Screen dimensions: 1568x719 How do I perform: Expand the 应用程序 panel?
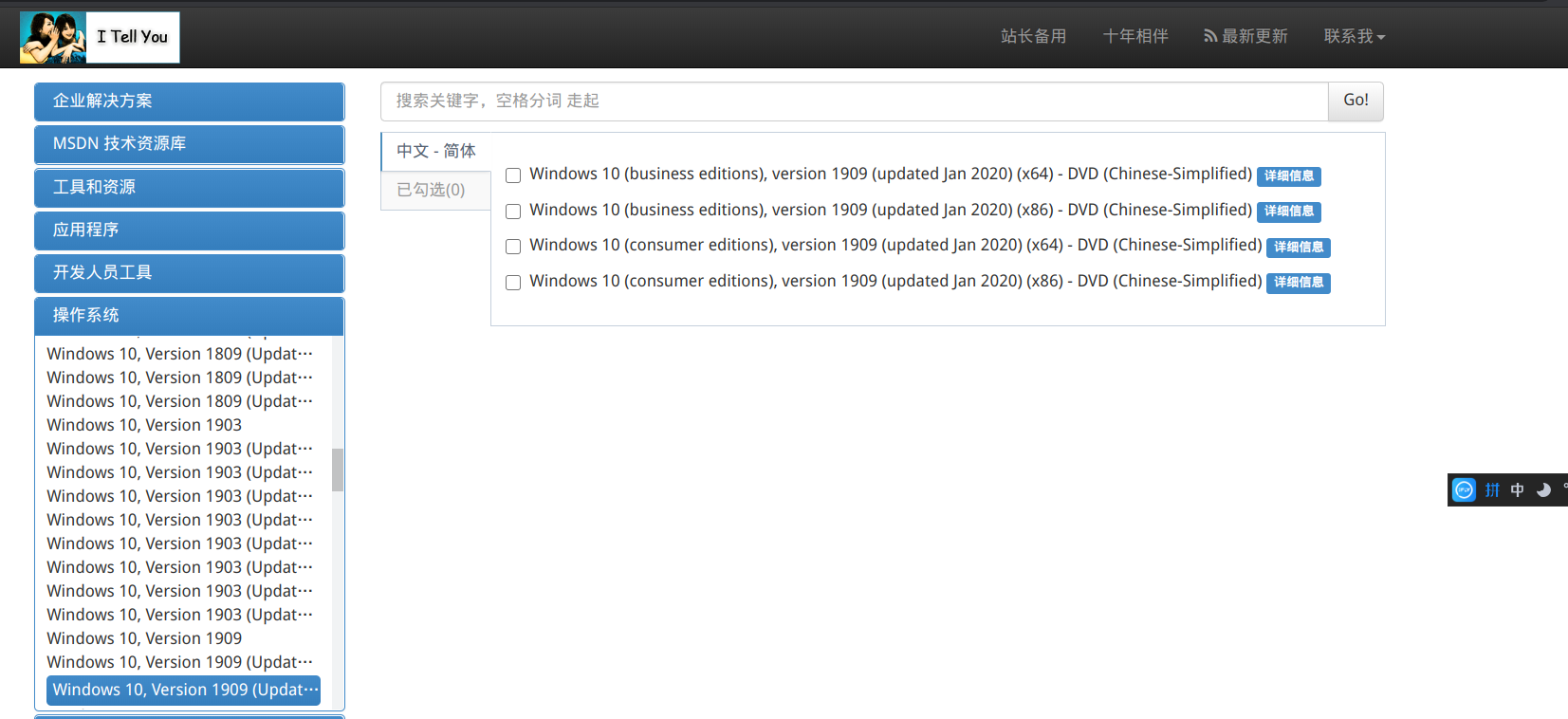(x=190, y=230)
